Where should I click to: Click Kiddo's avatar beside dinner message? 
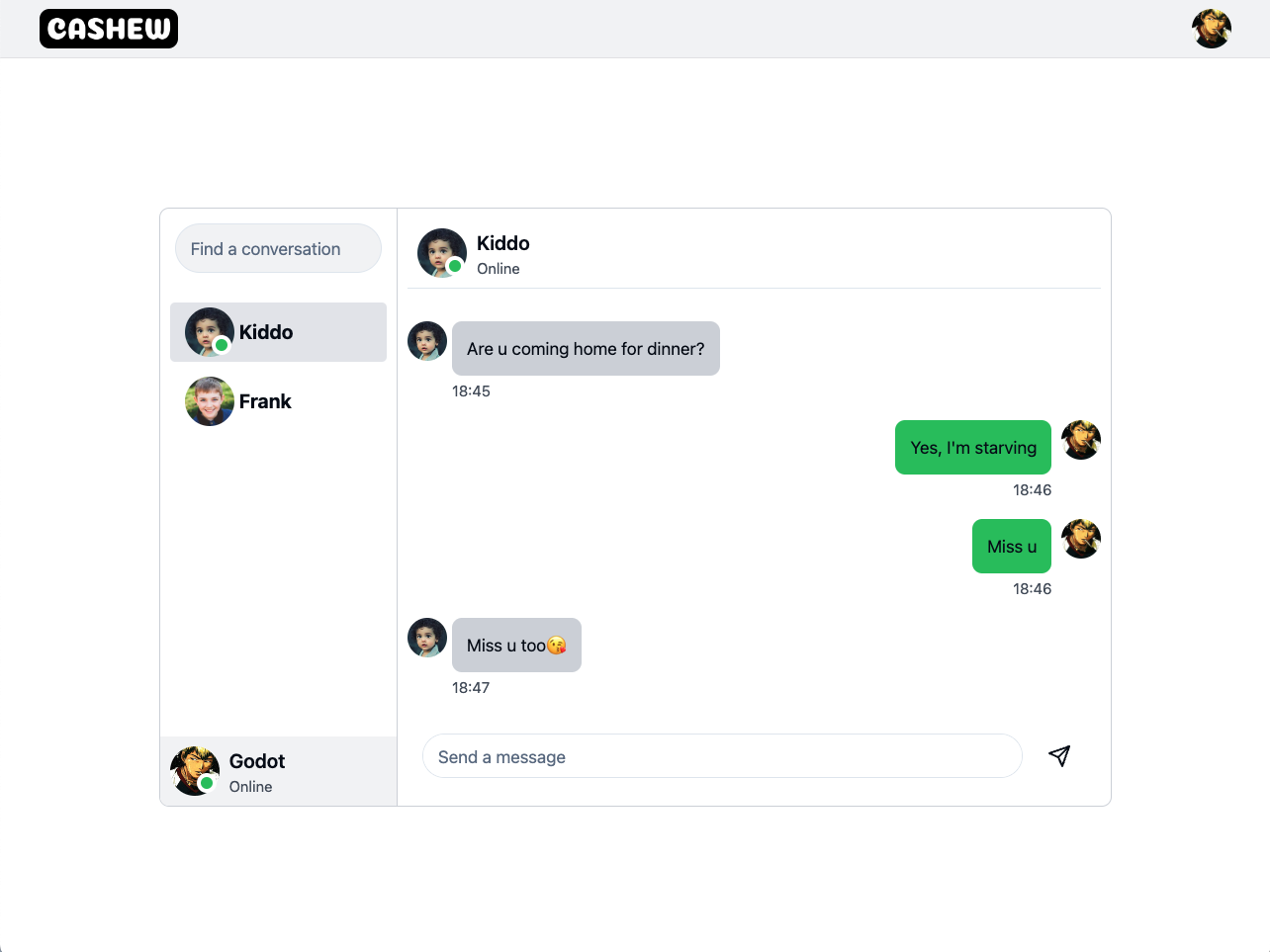pos(427,341)
